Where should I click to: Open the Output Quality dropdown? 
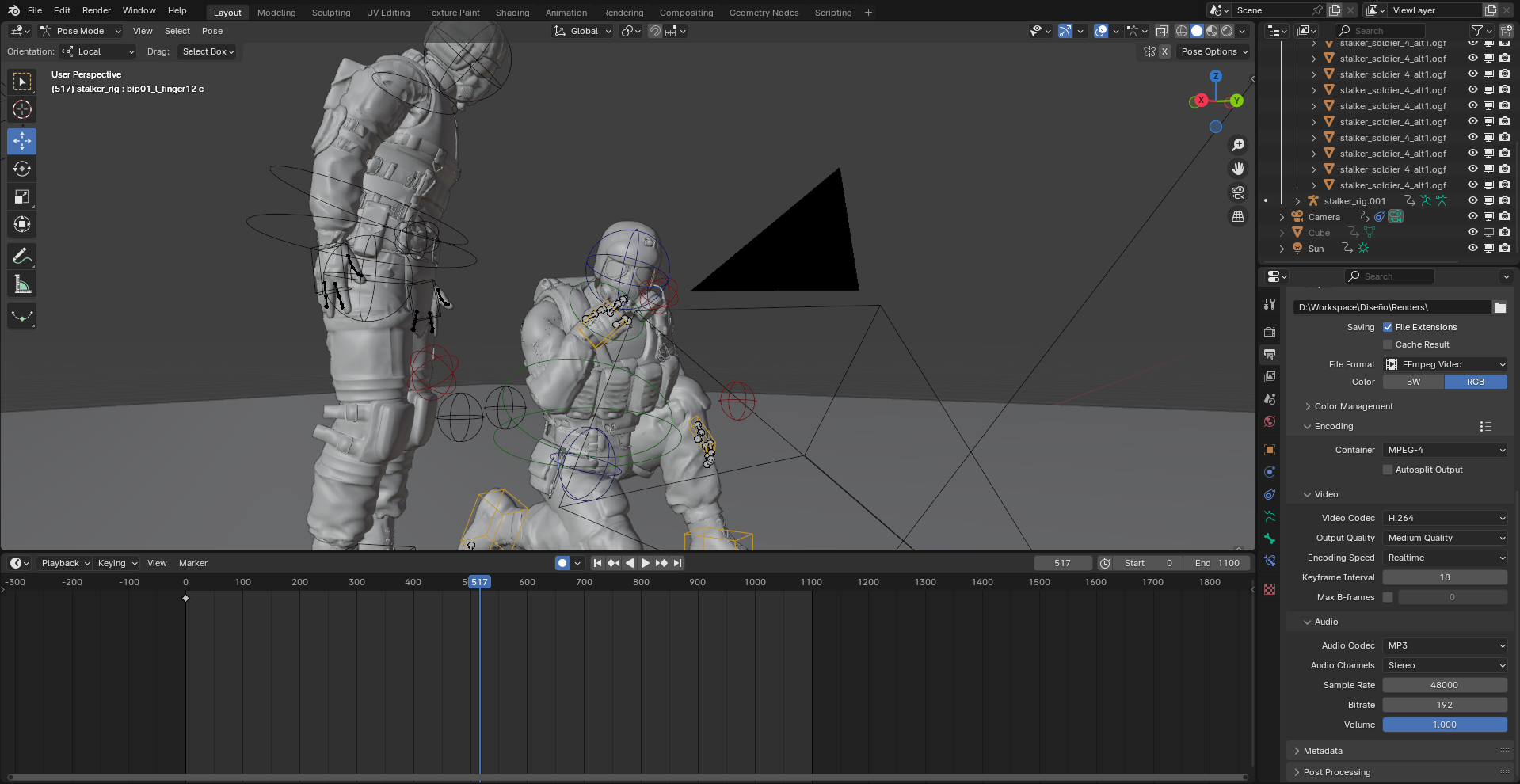[1445, 538]
